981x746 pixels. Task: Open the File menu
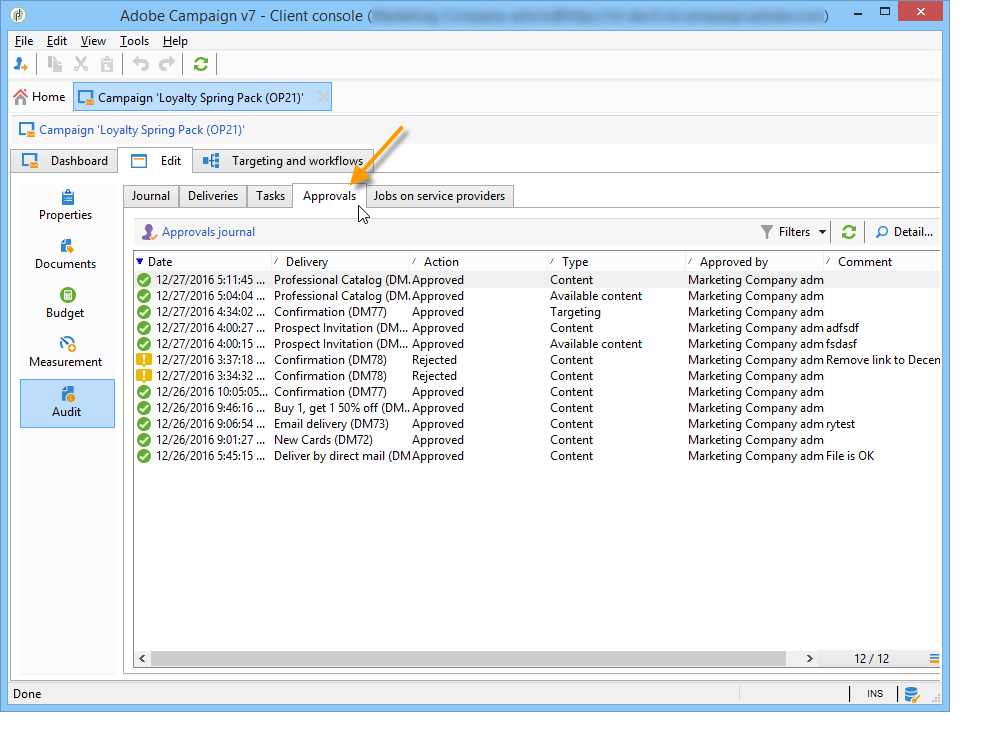coord(24,41)
